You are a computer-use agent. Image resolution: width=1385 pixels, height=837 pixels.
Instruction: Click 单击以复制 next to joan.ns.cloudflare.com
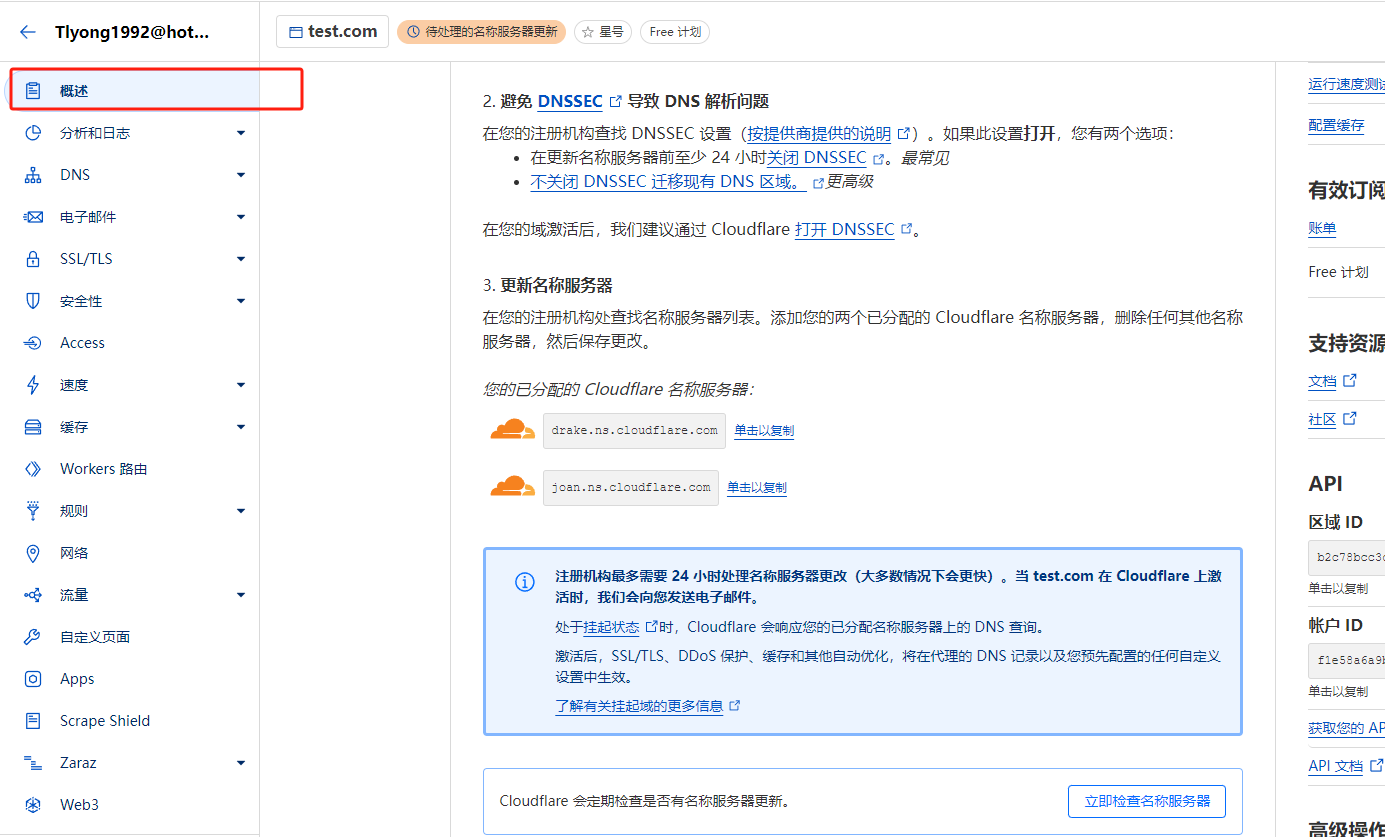757,488
